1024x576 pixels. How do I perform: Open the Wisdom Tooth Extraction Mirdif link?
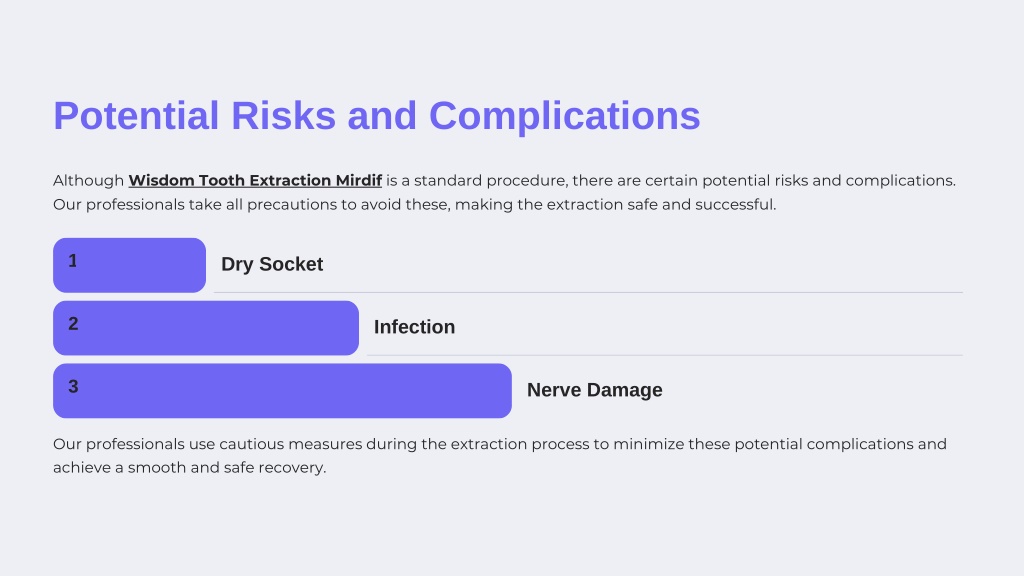[x=255, y=180]
